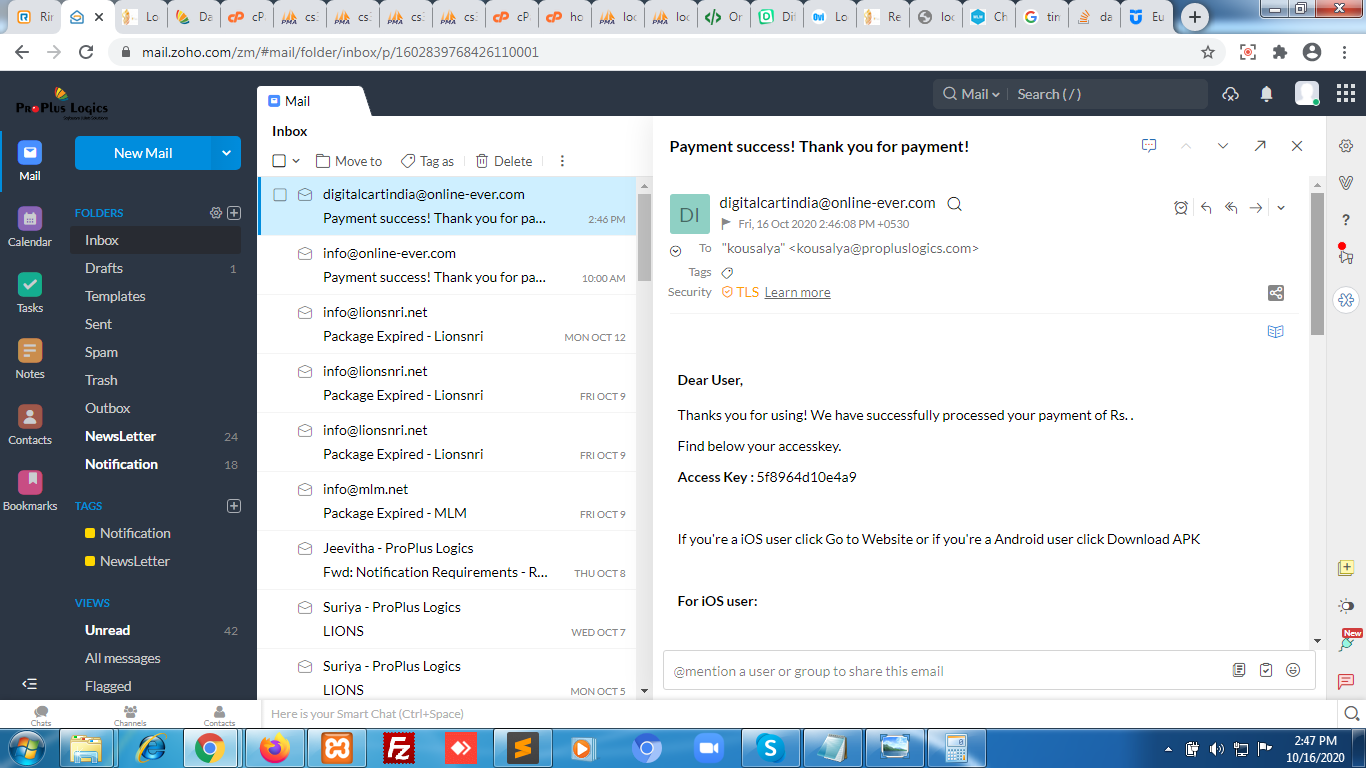The height and width of the screenshot is (768, 1366).
Task: Open folder settings gear next to FOLDERS
Action: point(215,213)
